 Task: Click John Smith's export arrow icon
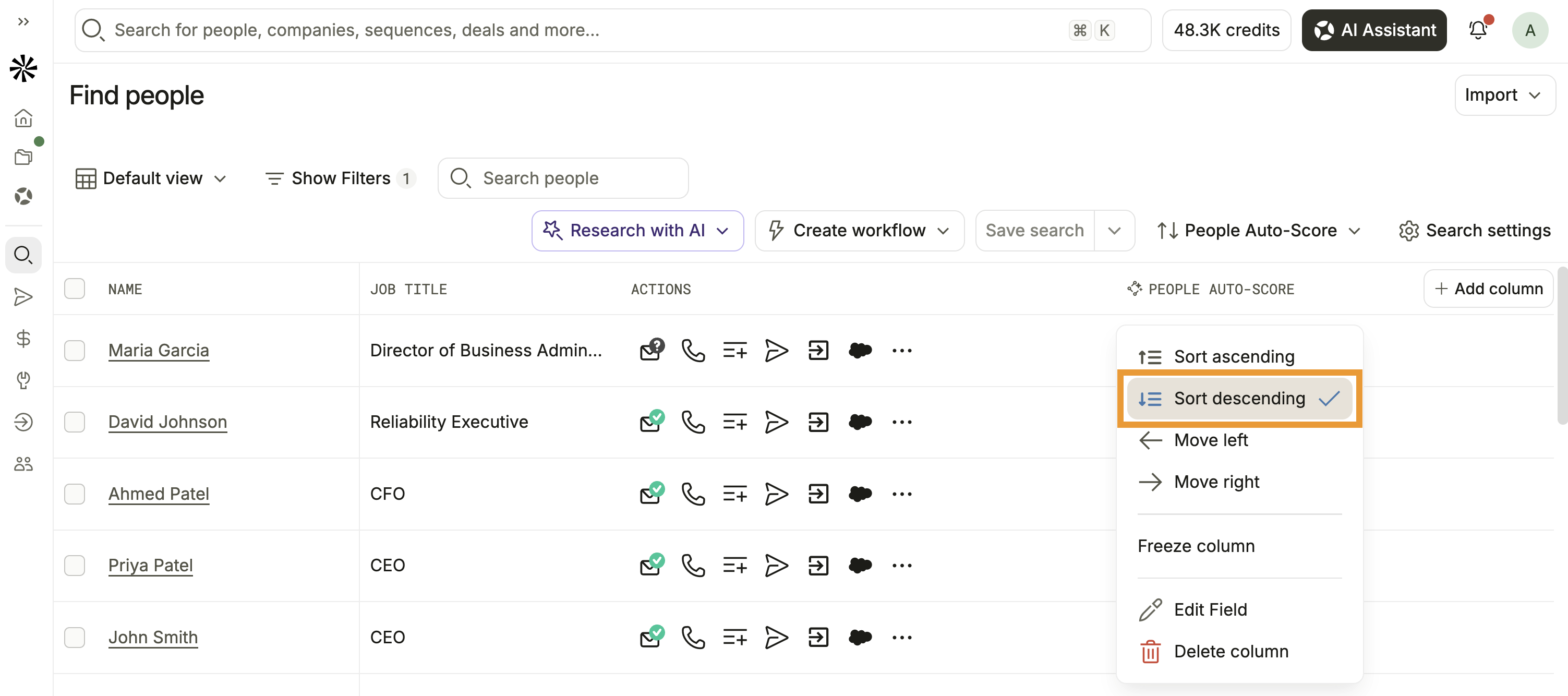(x=818, y=637)
